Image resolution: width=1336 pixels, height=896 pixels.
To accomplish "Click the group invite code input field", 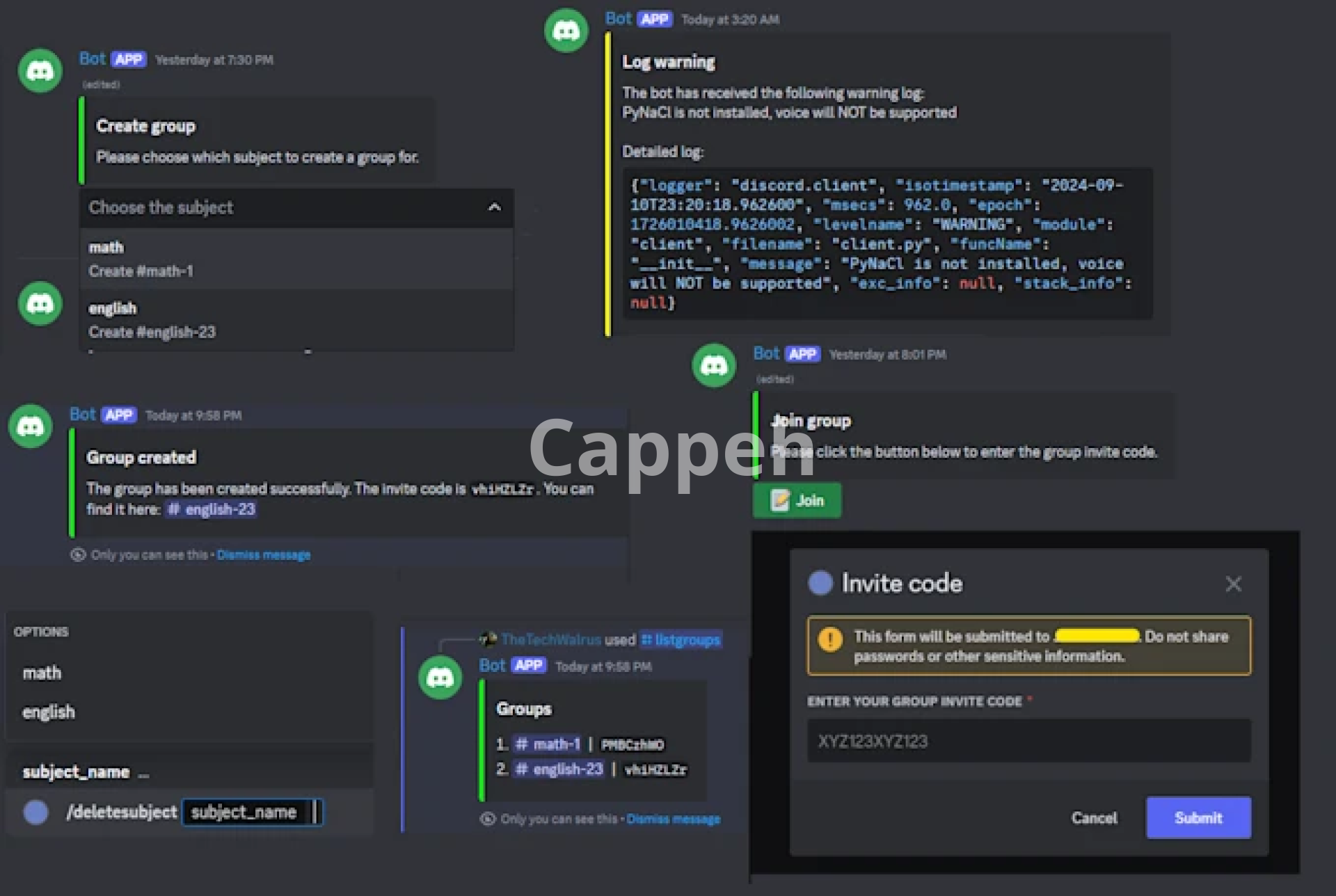I will coord(1028,741).
